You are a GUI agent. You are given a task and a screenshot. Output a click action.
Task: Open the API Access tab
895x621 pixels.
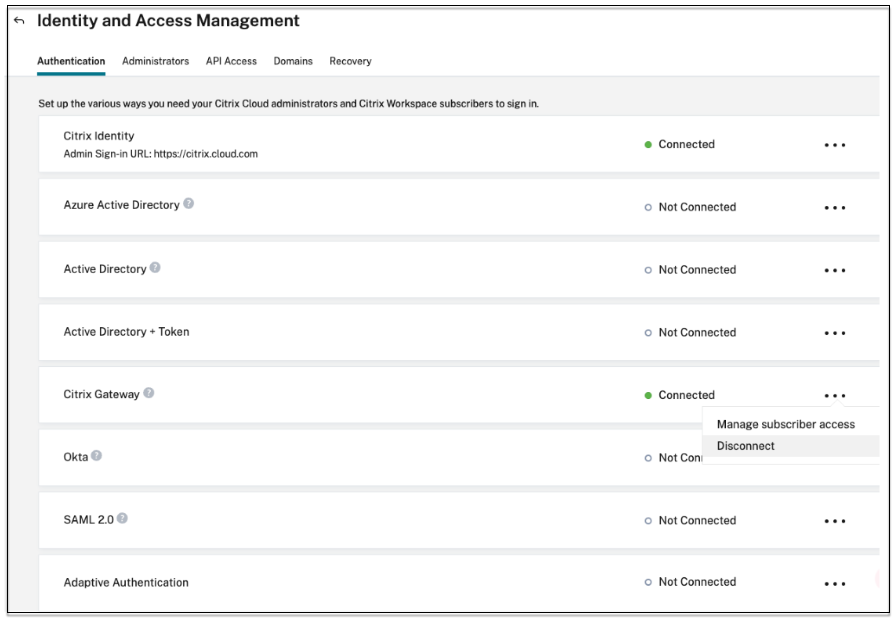pos(231,61)
